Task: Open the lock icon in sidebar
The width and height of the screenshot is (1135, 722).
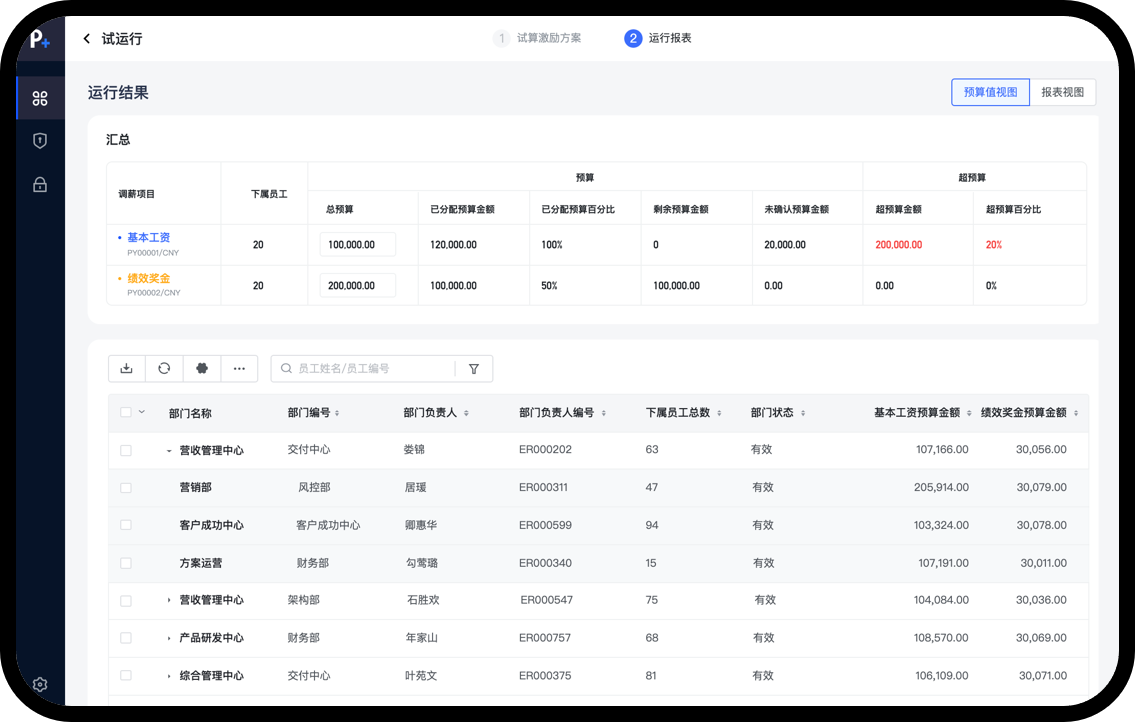Action: 40,185
